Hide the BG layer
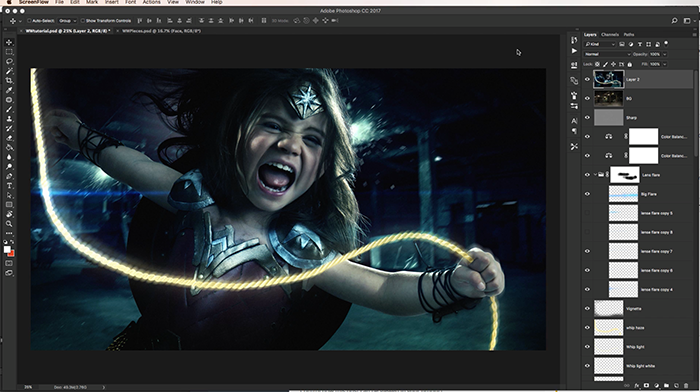The width and height of the screenshot is (700, 392). click(x=588, y=99)
